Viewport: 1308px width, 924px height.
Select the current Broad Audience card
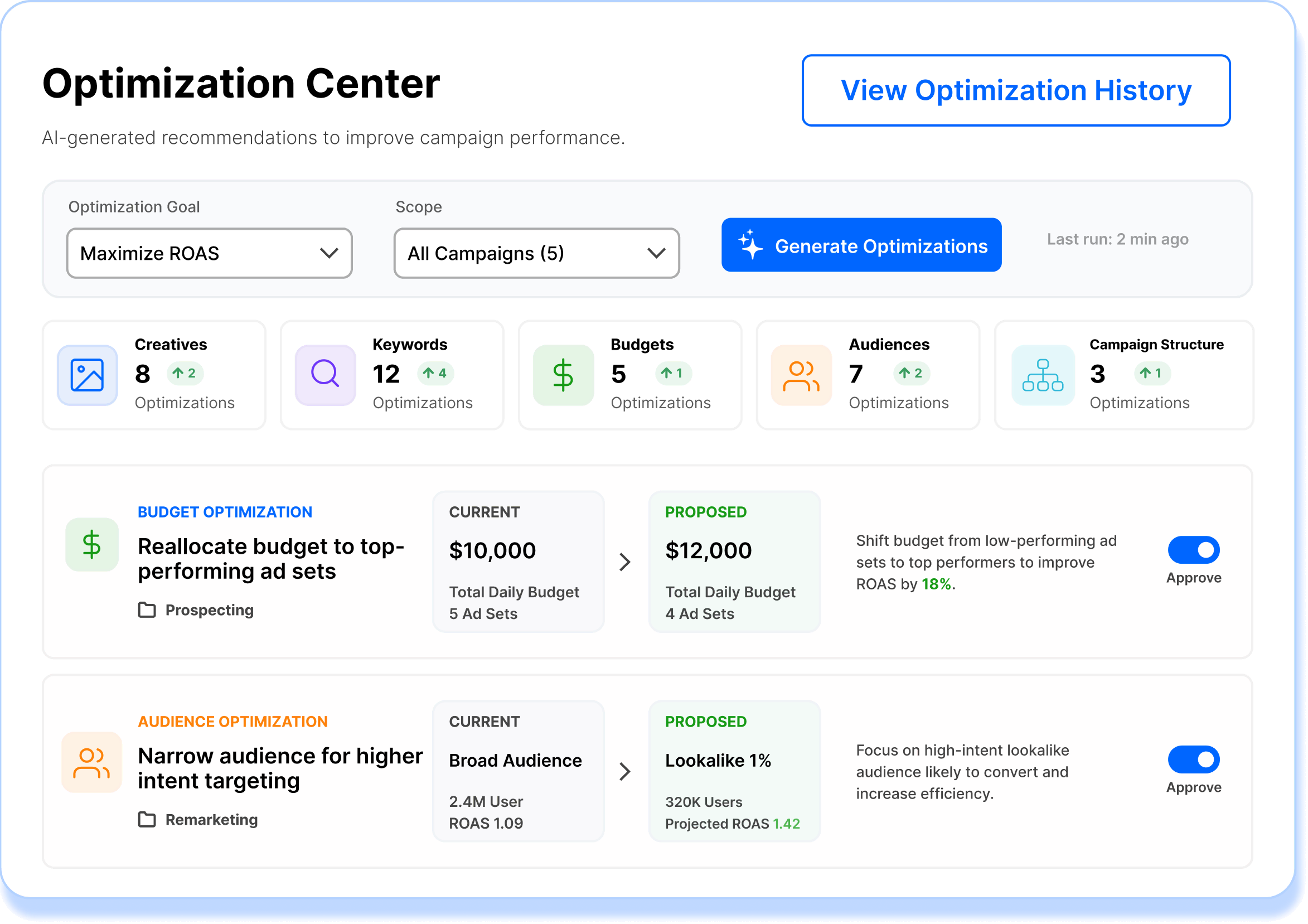519,772
